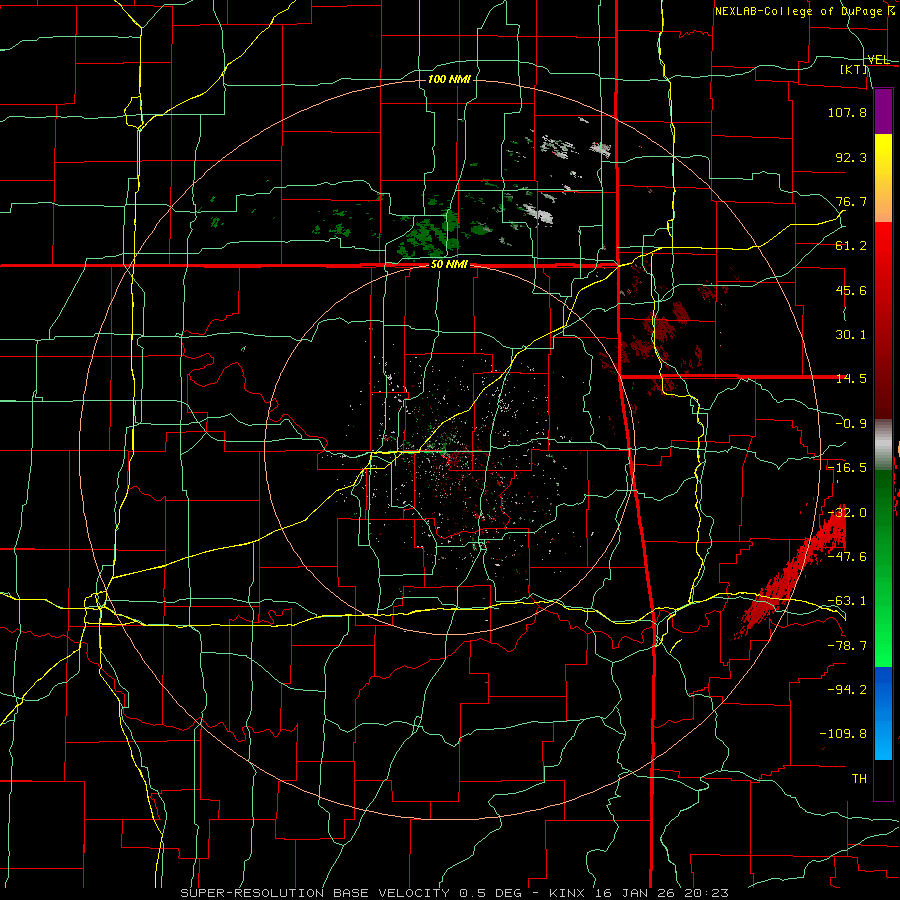
Task: Click the '50 NMI' range ring label
Action: point(449,265)
